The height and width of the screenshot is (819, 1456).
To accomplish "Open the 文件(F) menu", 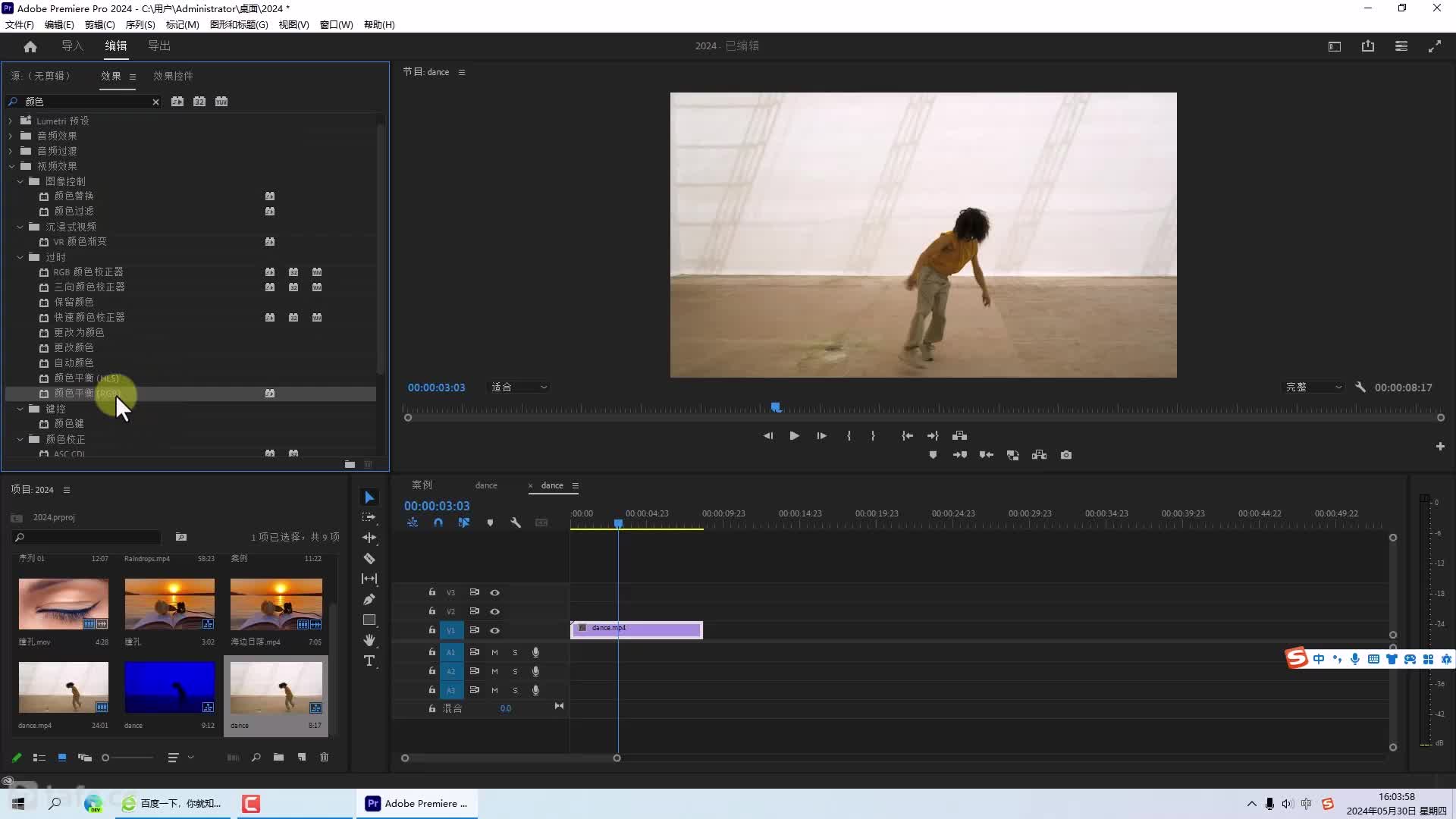I will (x=20, y=24).
